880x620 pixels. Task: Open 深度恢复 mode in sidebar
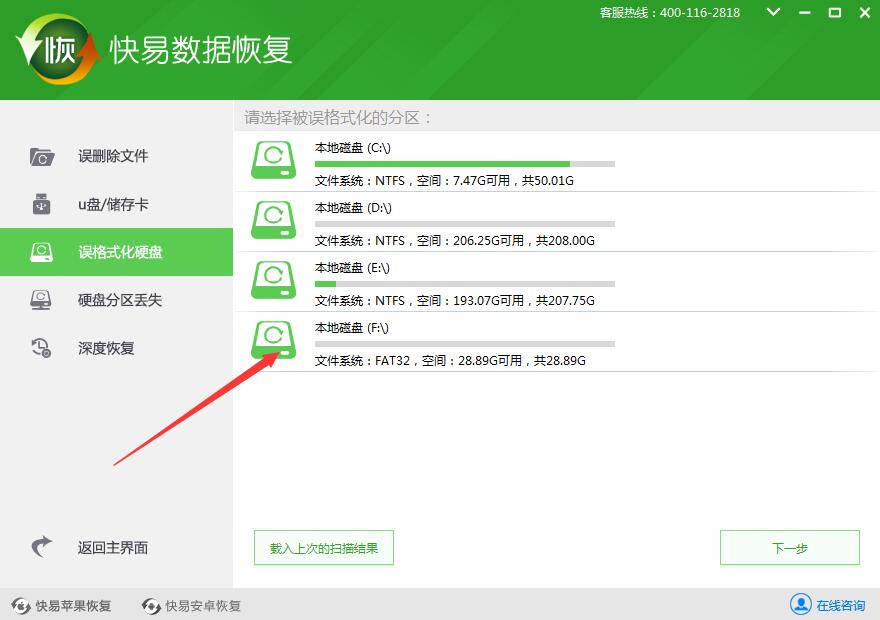106,348
